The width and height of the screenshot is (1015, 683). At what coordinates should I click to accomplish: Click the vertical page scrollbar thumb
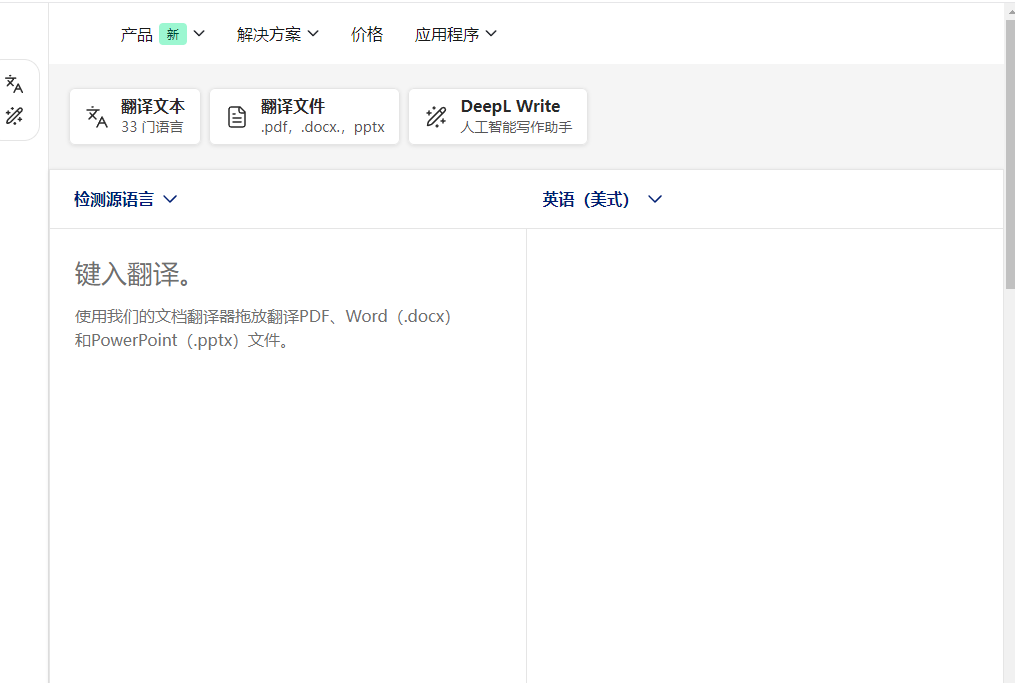[x=1010, y=154]
